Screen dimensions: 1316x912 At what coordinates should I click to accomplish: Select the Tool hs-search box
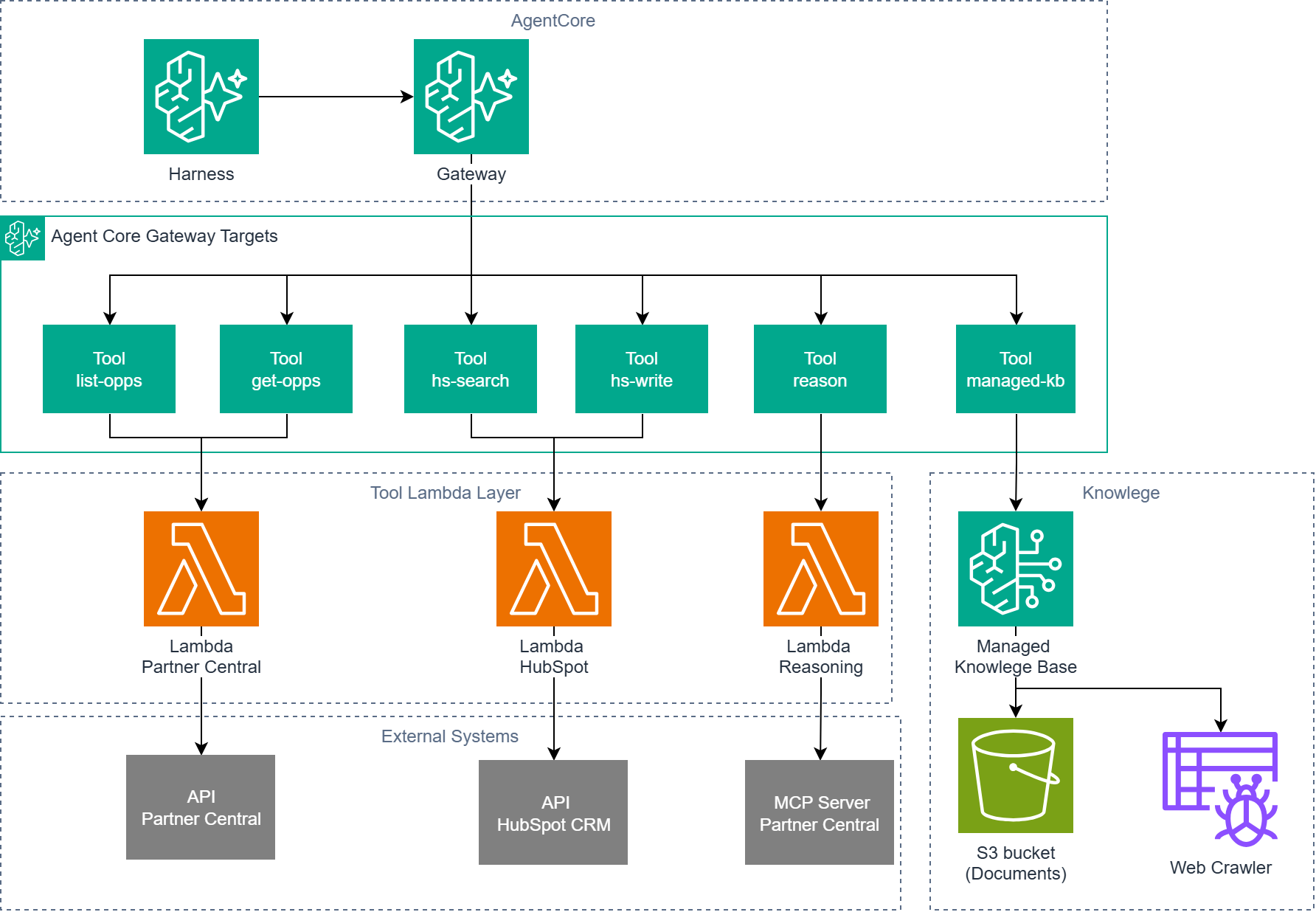coord(471,369)
